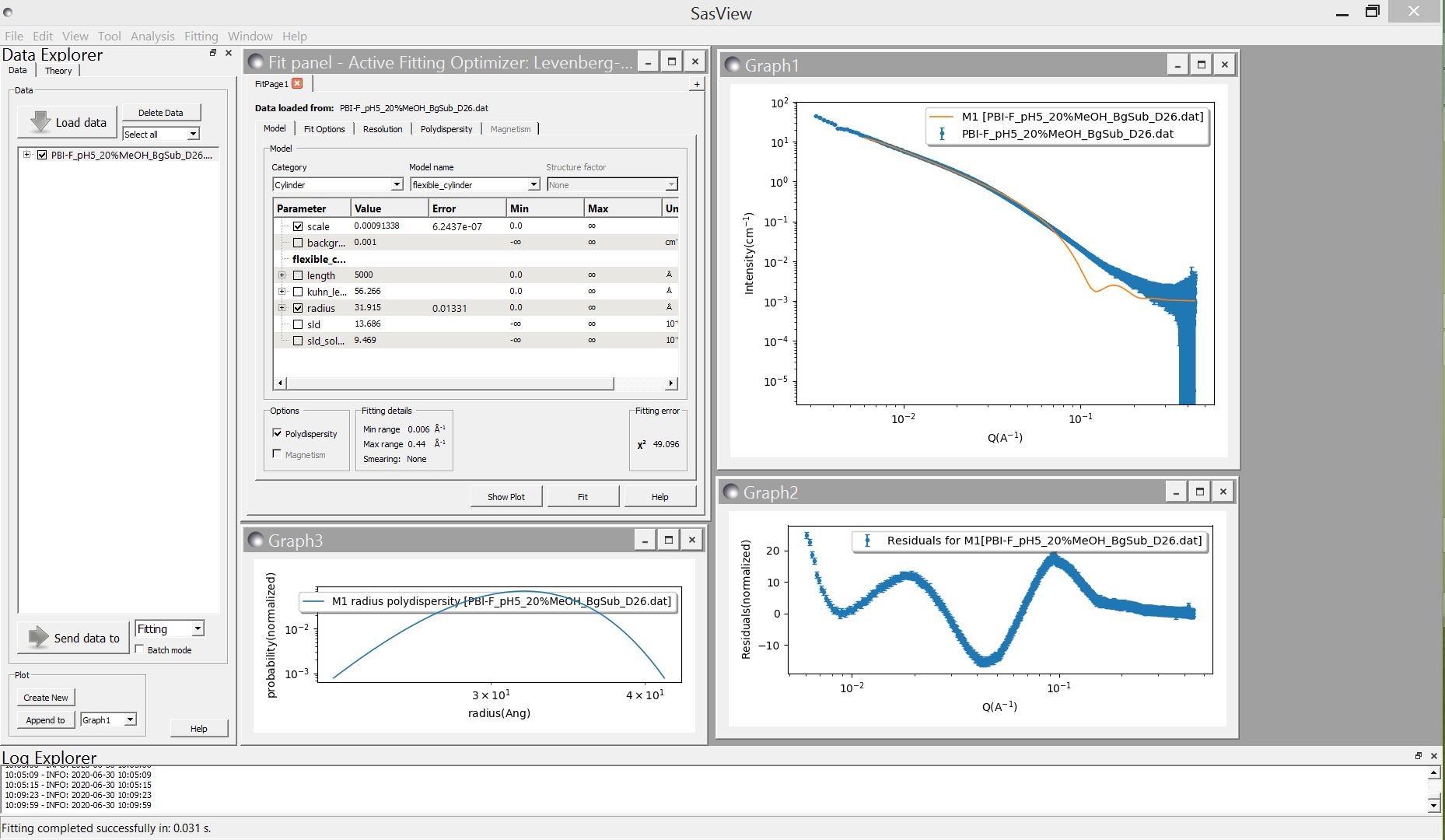Click the Fit button
1445x840 pixels.
pos(583,496)
